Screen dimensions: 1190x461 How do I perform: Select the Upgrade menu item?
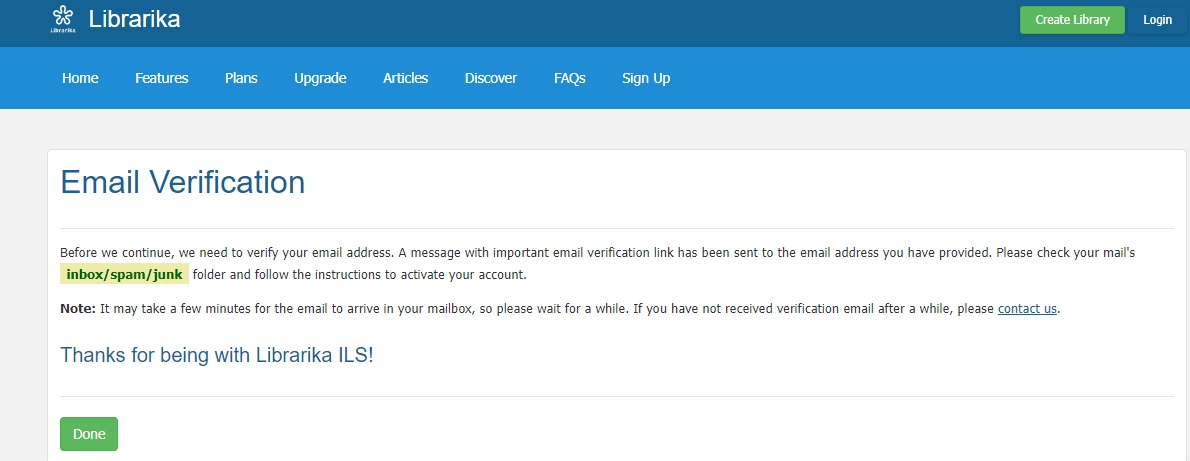tap(320, 78)
